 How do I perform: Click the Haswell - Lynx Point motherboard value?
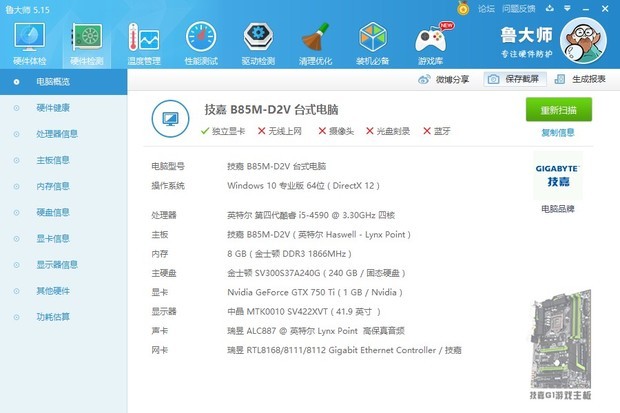(x=319, y=235)
